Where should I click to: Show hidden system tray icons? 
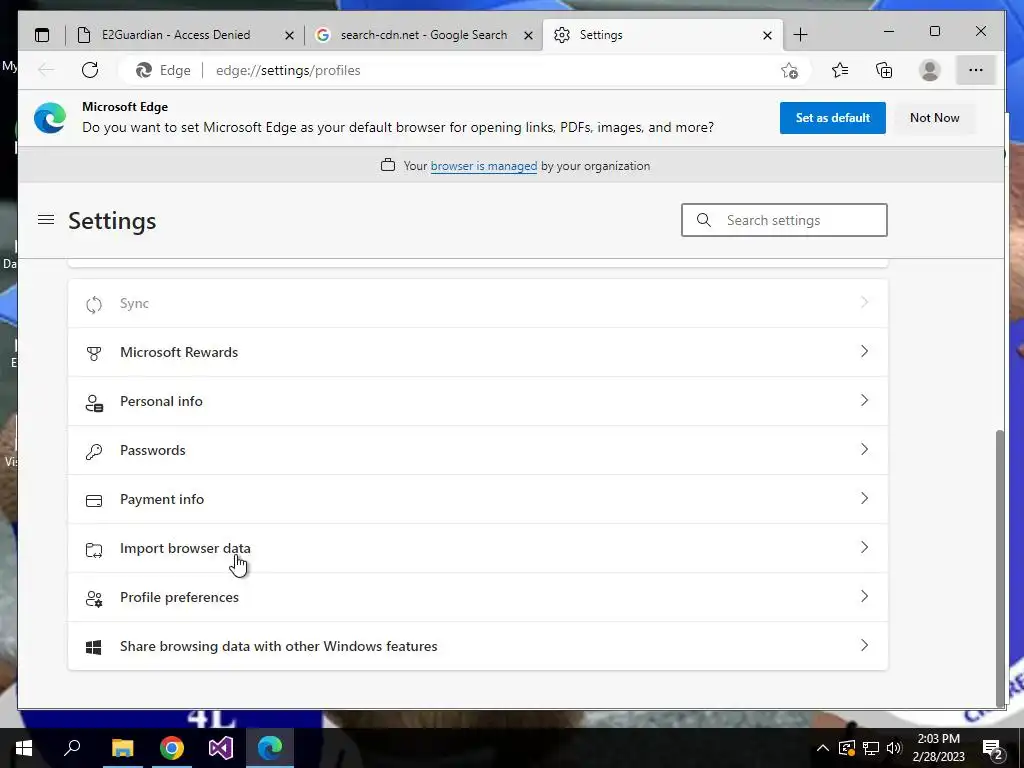823,748
